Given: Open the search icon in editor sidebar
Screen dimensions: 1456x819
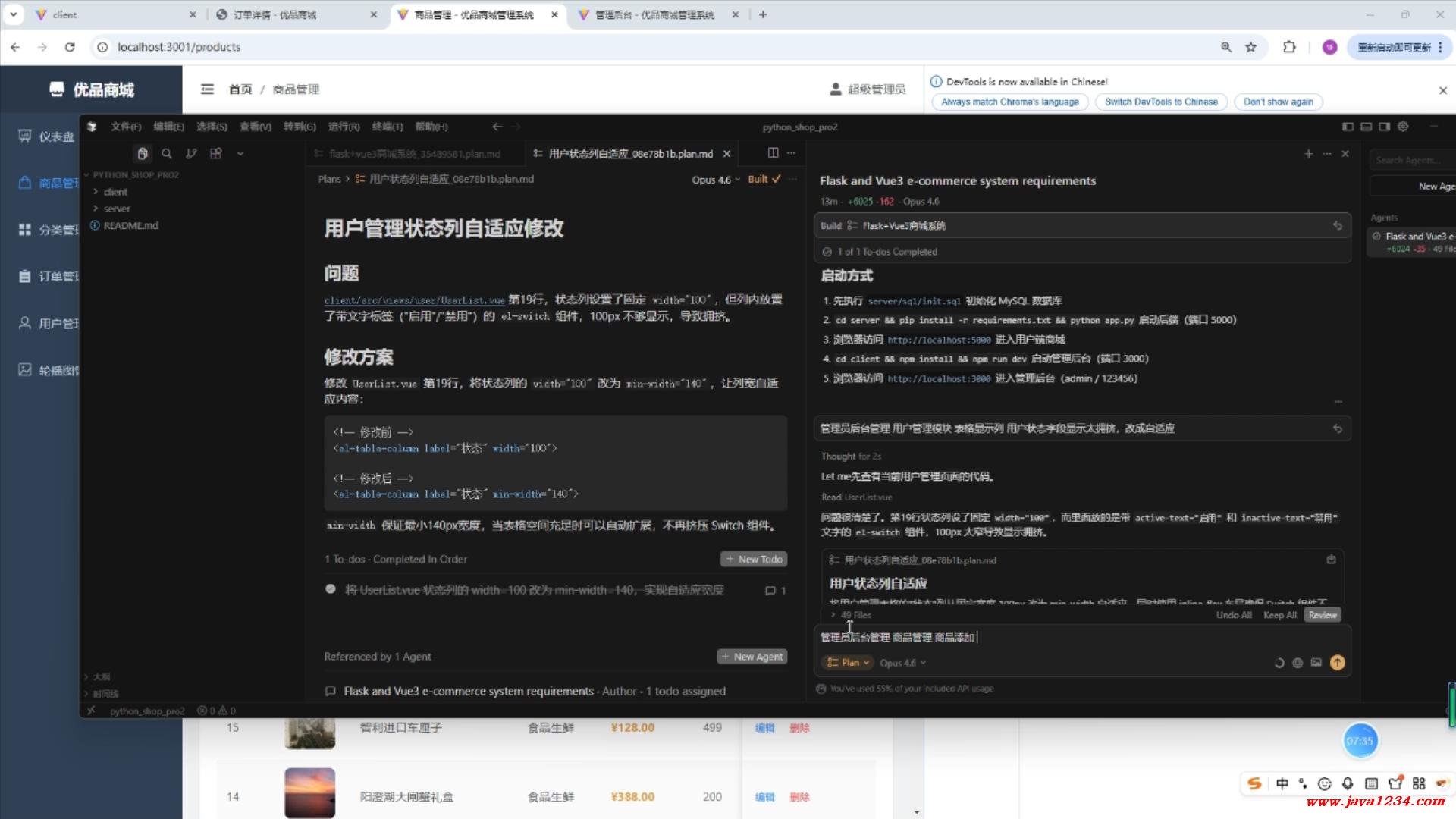Looking at the screenshot, I should coord(167,154).
